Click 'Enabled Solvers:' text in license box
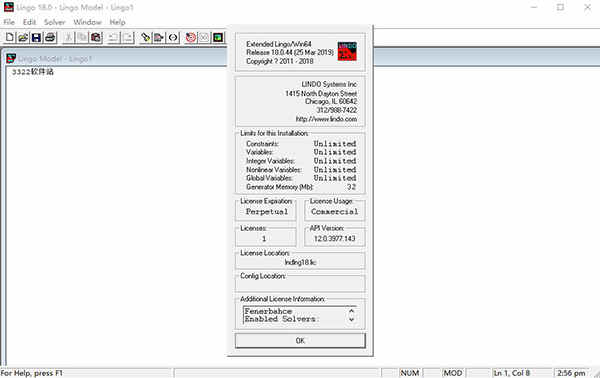 pos(282,319)
